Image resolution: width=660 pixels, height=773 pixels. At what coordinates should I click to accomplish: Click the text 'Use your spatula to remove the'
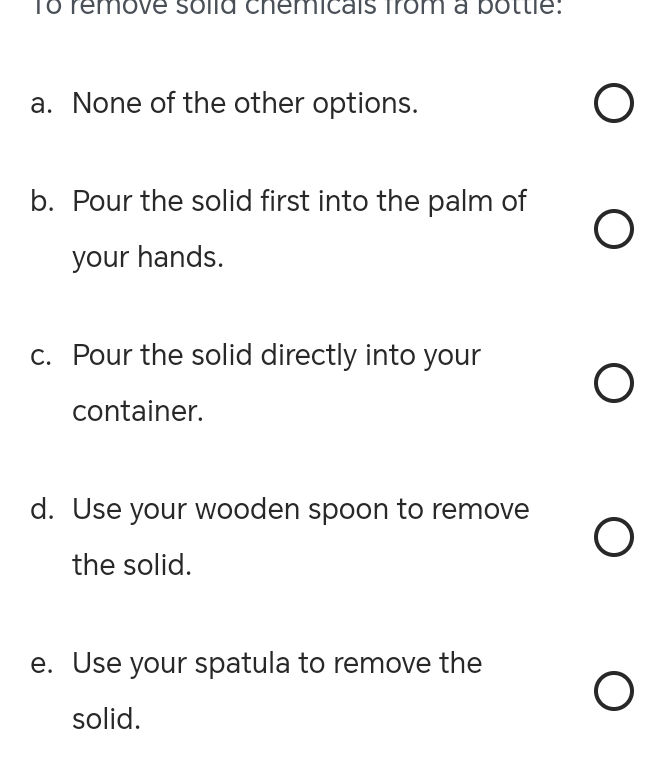click(x=277, y=663)
